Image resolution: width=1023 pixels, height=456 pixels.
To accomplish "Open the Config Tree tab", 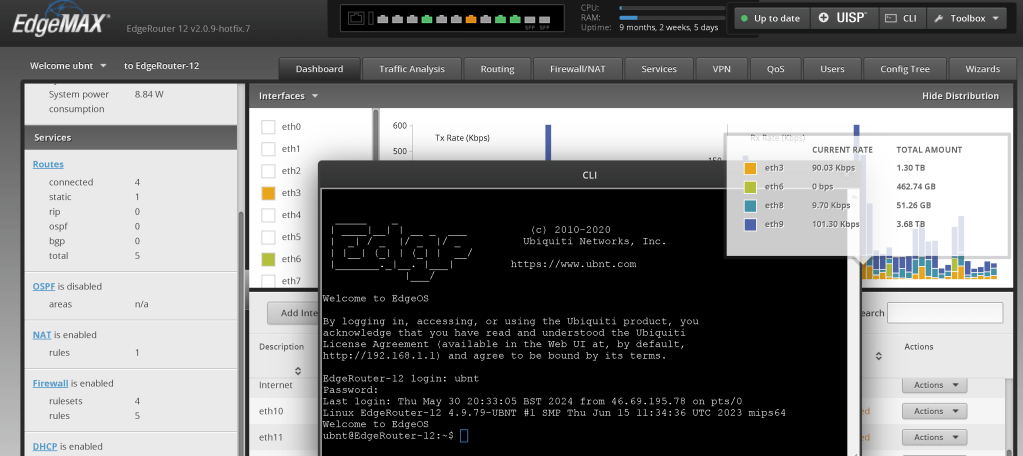I will pyautogui.click(x=905, y=69).
